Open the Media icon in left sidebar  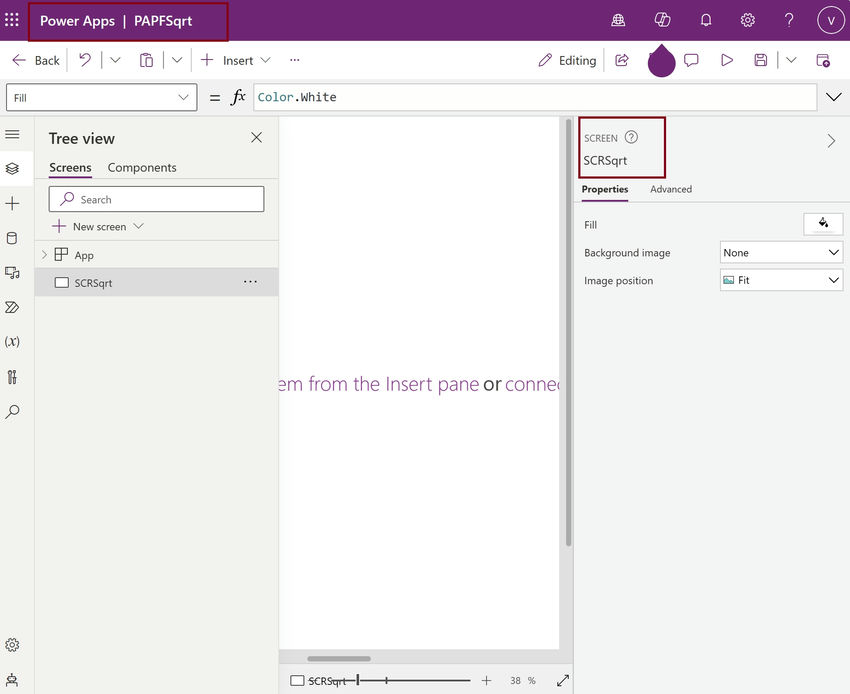[12, 273]
